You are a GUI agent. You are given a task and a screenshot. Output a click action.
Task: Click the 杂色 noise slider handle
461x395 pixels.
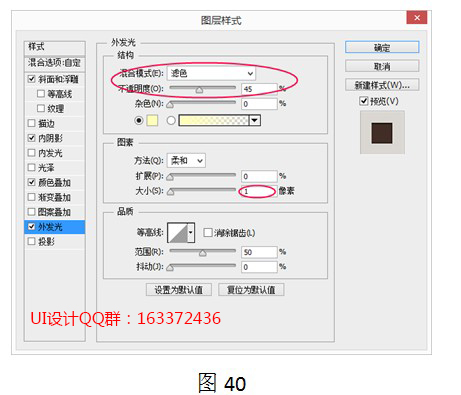coord(170,105)
